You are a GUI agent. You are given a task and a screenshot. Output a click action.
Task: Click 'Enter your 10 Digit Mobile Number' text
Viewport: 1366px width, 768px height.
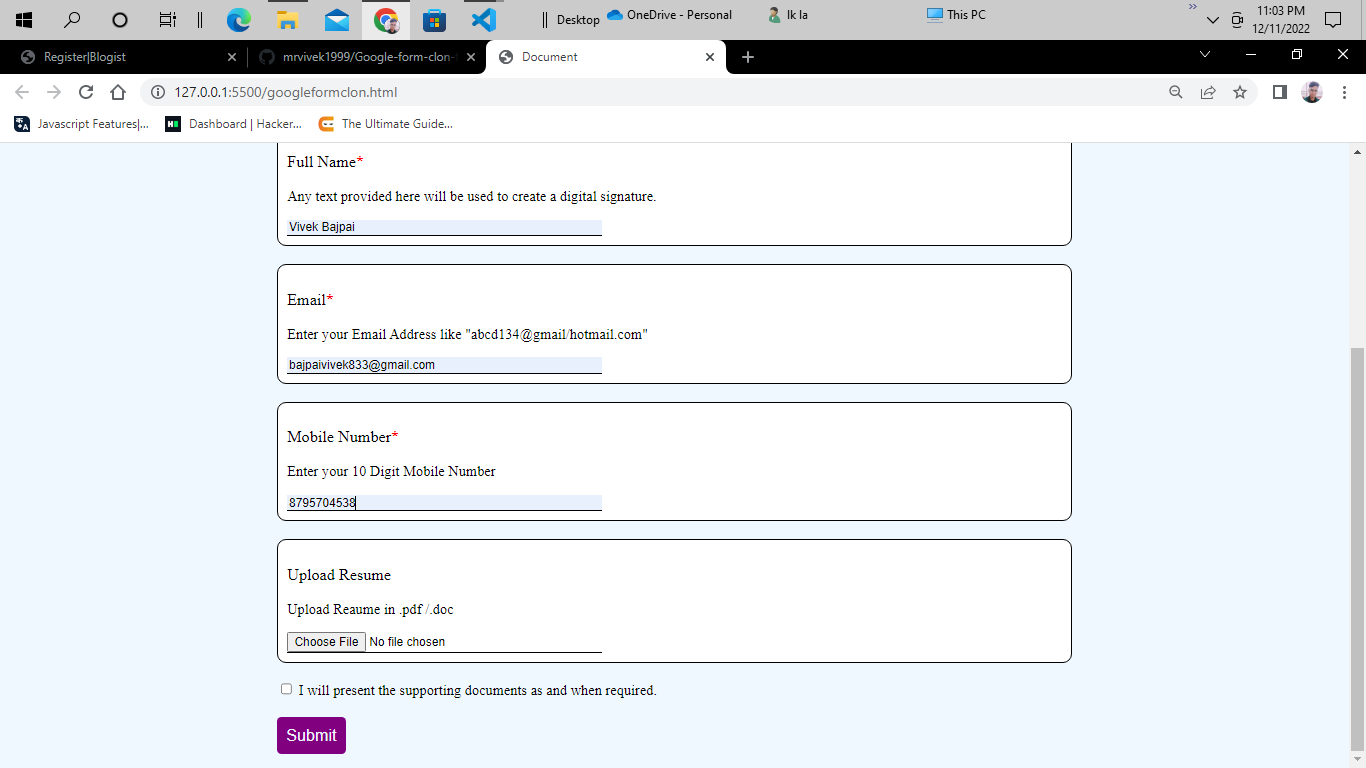(391, 471)
